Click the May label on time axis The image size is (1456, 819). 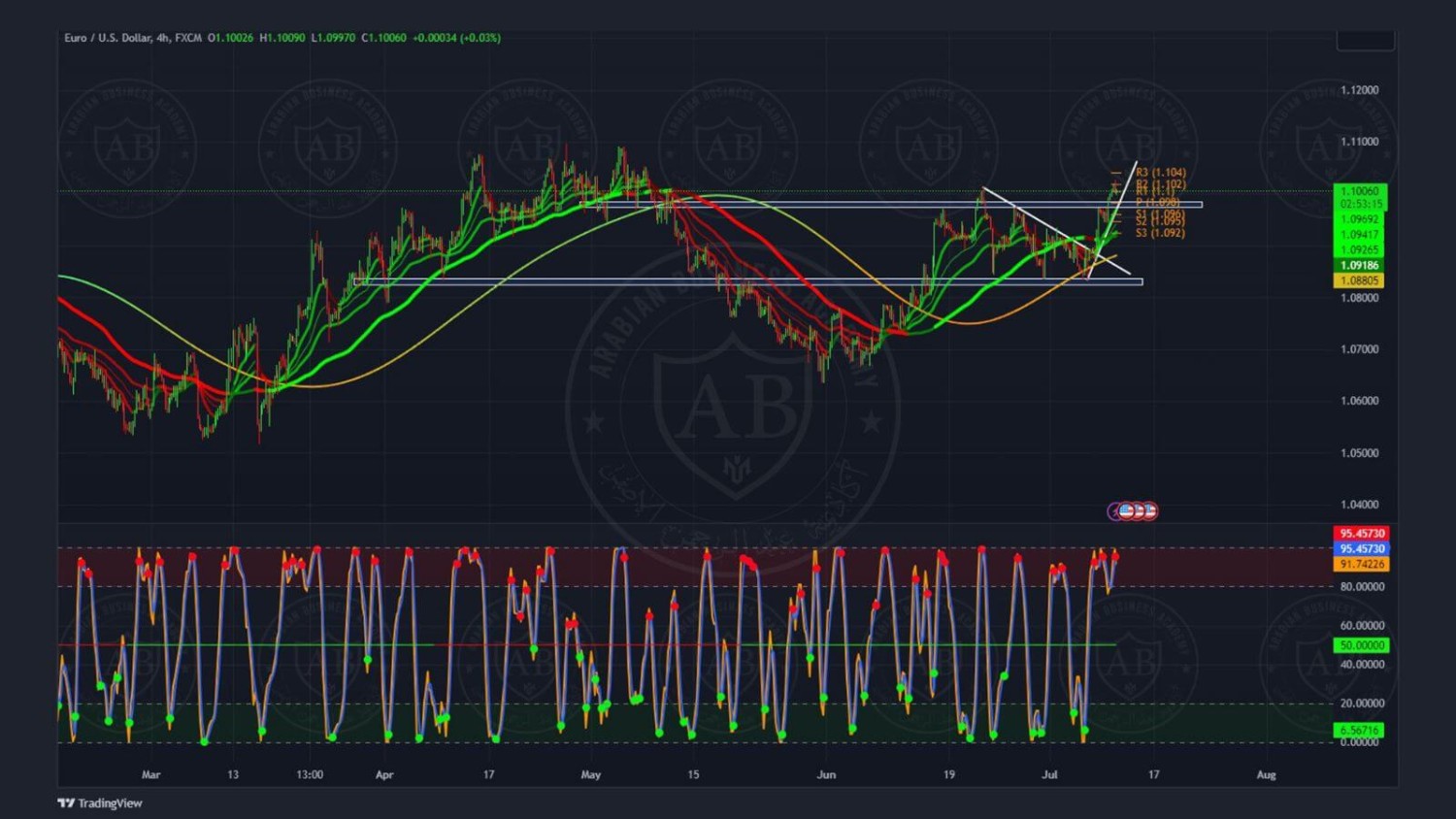591,774
